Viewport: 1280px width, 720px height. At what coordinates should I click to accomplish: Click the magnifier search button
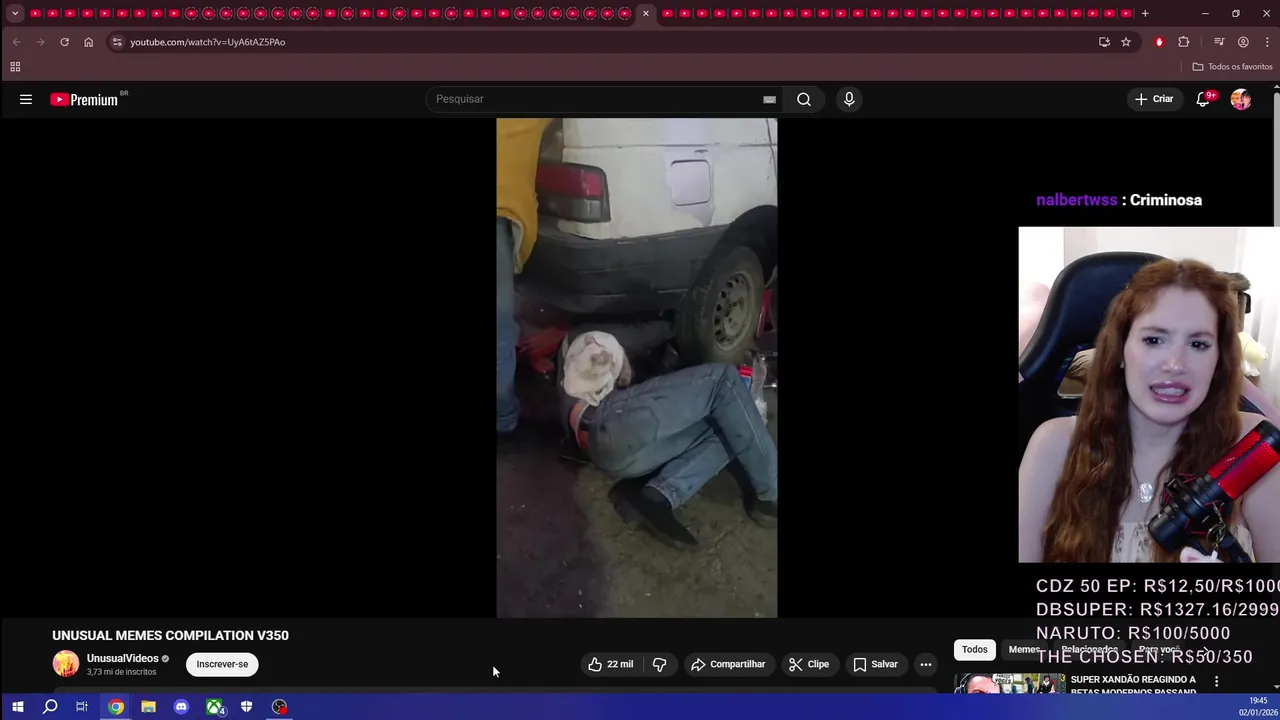804,99
